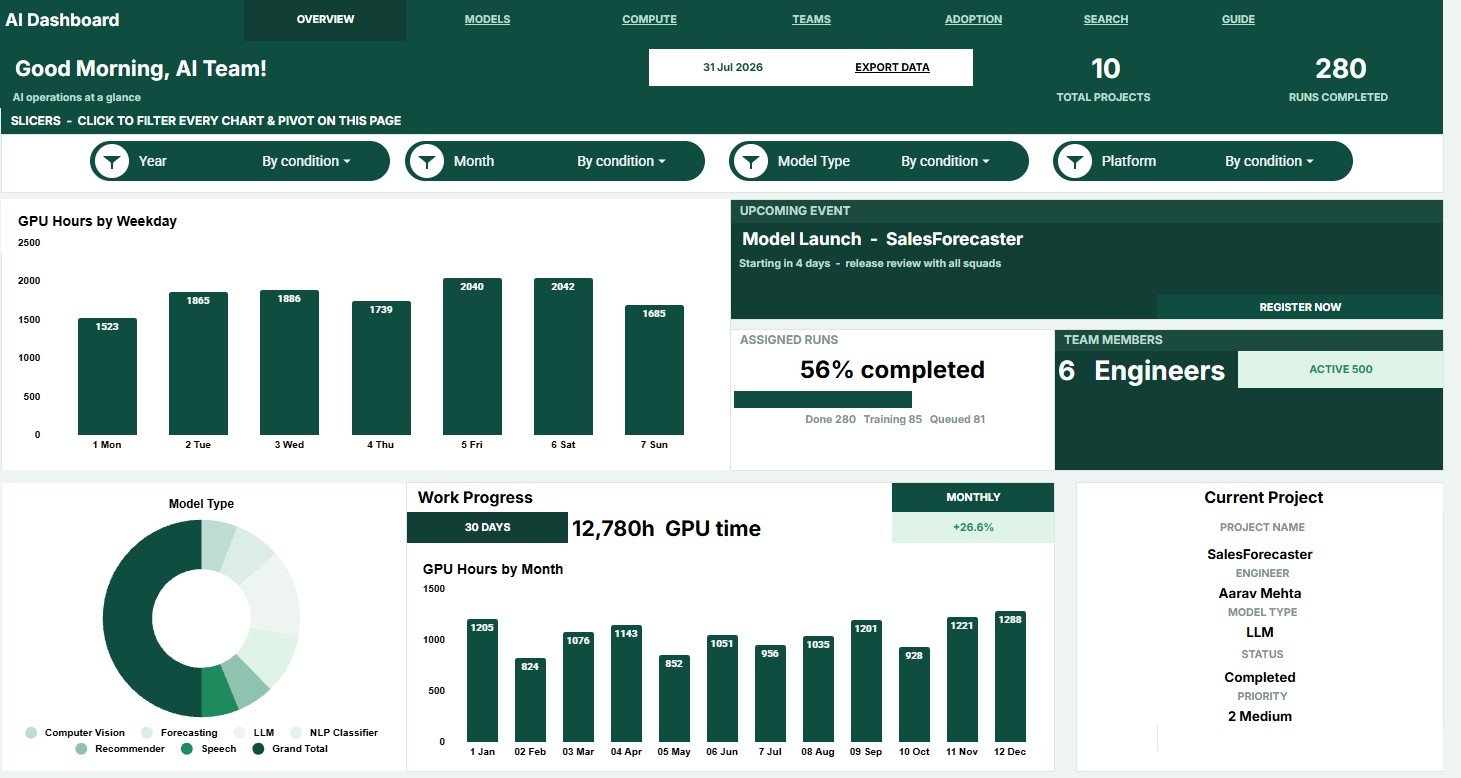Click the 'Queued 81' text
1461x778 pixels.
pos(957,419)
